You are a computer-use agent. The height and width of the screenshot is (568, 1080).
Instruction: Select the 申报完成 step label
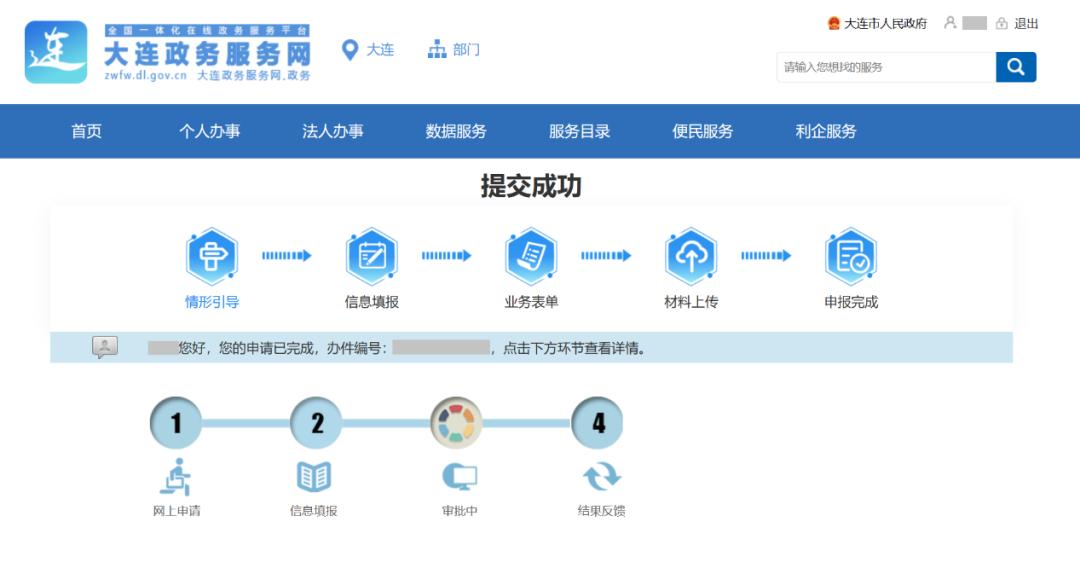click(851, 302)
